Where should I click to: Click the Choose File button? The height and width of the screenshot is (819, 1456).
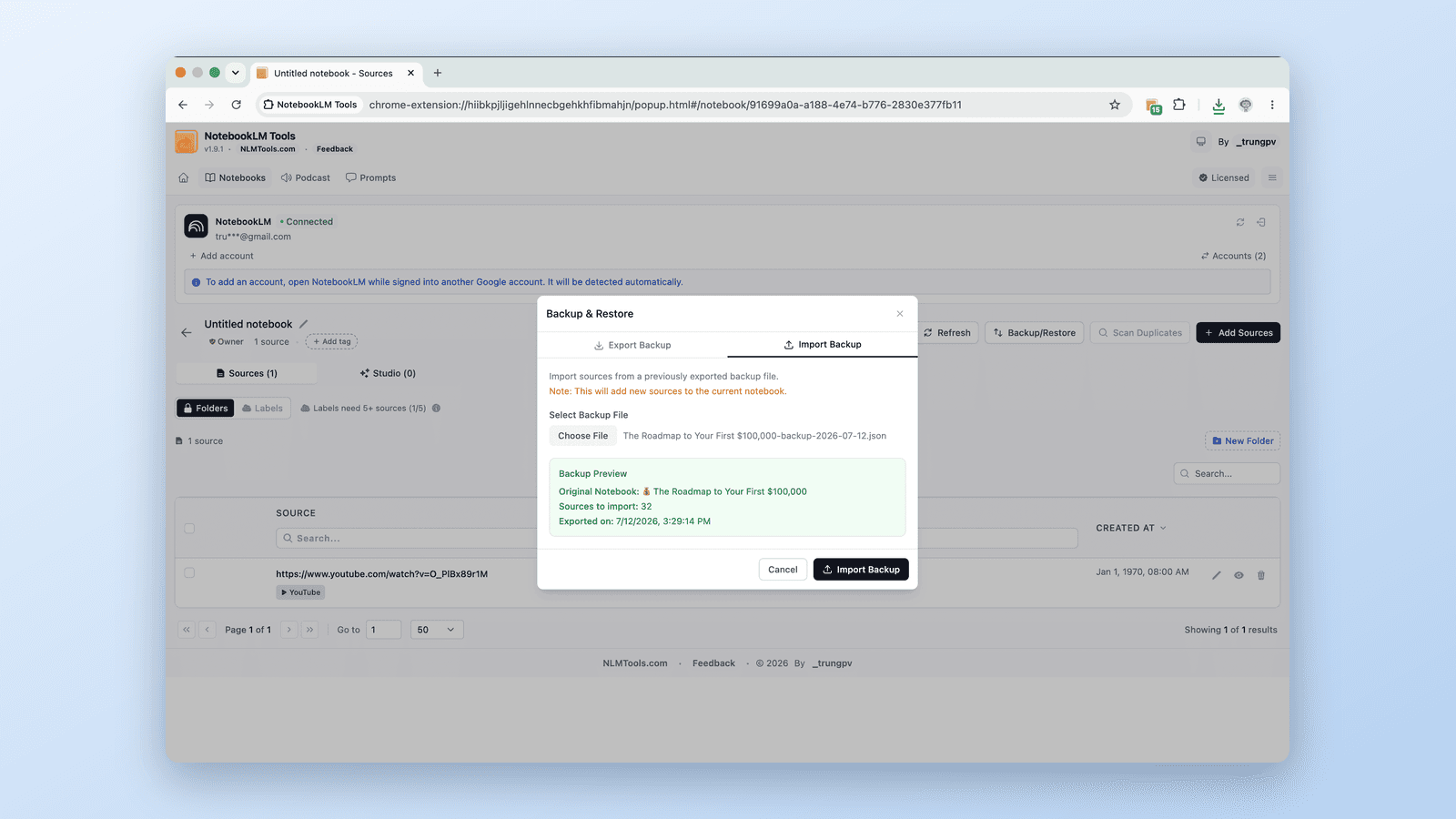click(x=583, y=436)
